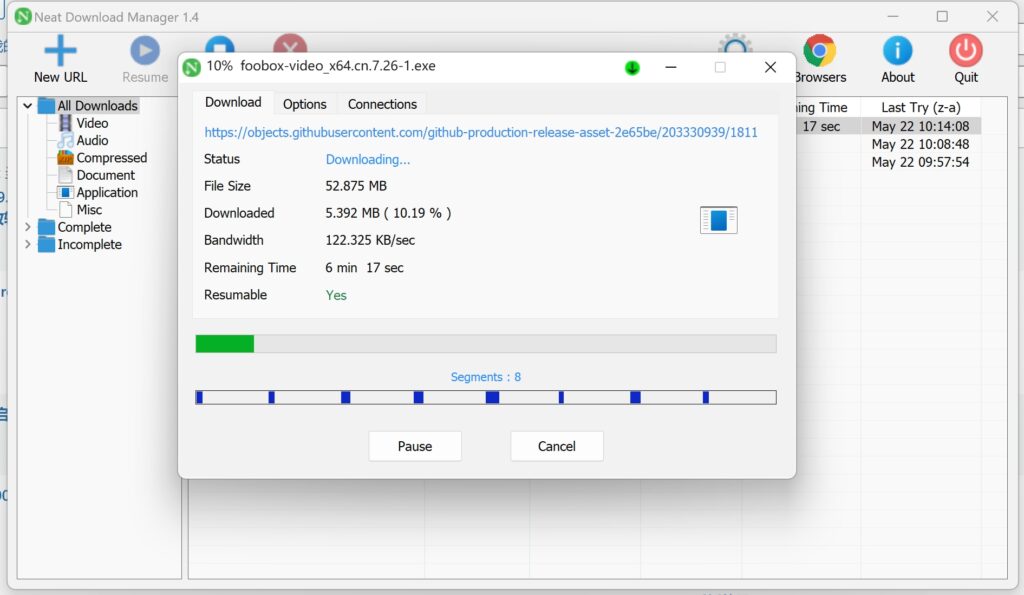
Task: Select the May 22 10:14:08 download row
Action: coord(920,126)
